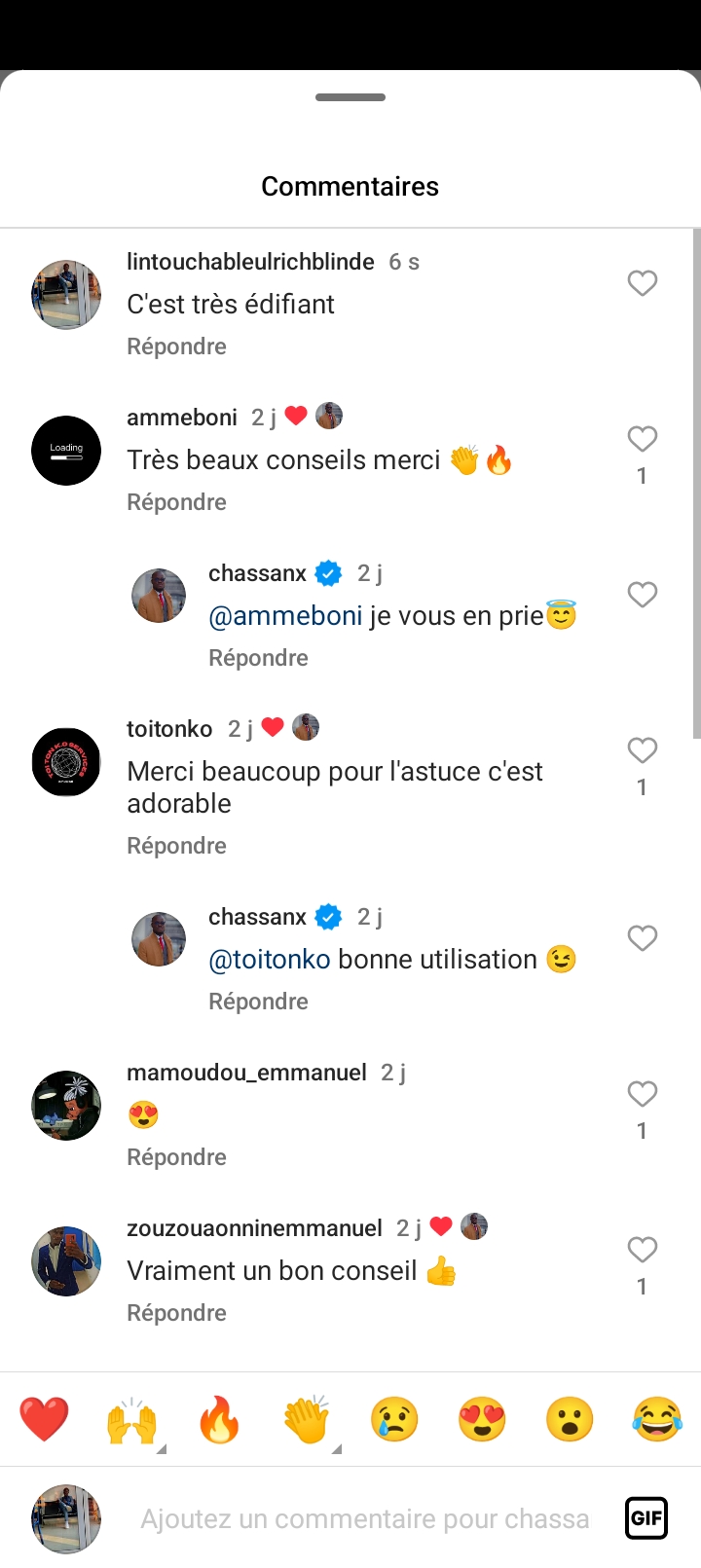Open the GIF picker

point(646,1517)
